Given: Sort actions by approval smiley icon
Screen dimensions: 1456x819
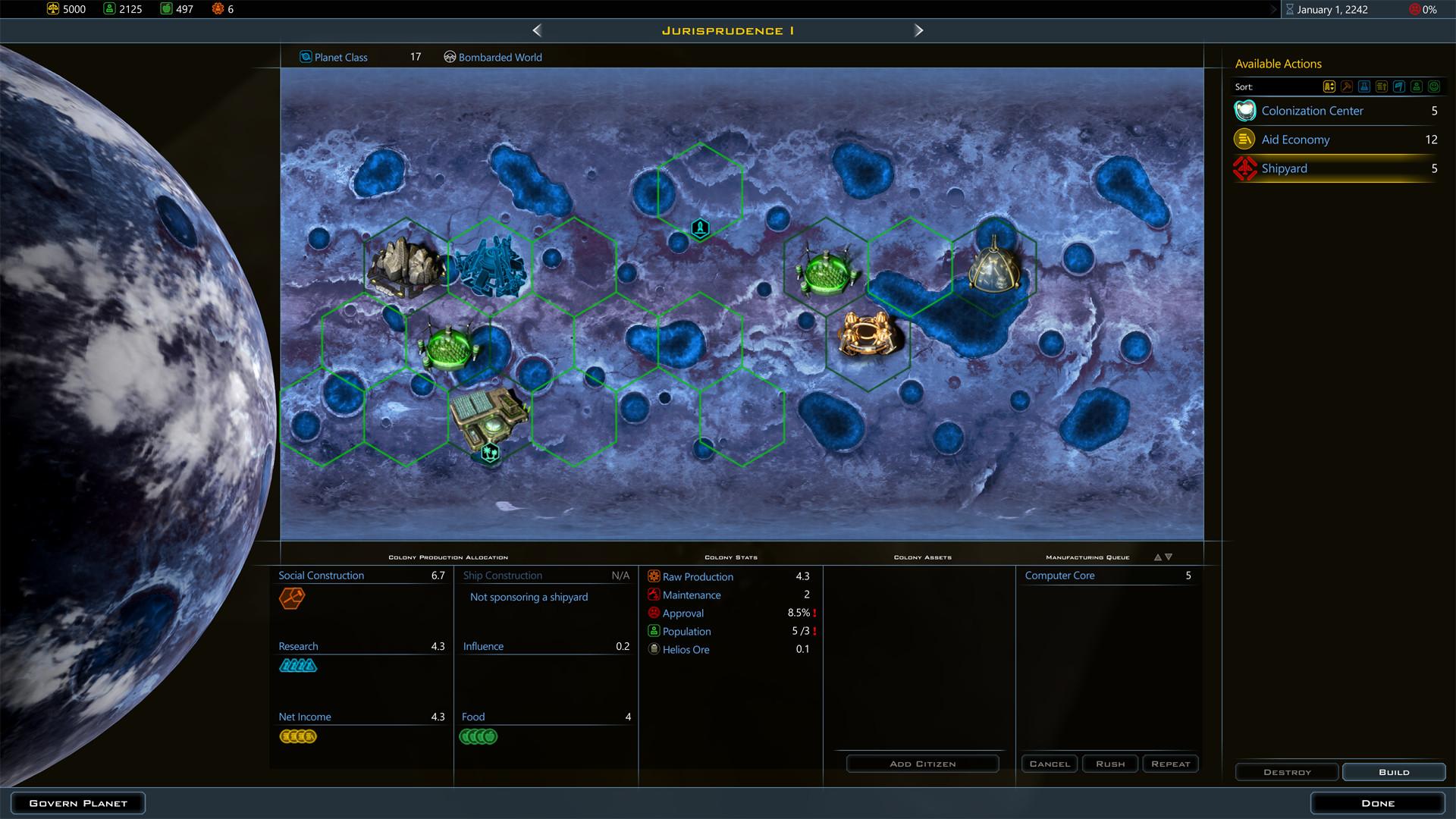Looking at the screenshot, I should [x=1434, y=86].
